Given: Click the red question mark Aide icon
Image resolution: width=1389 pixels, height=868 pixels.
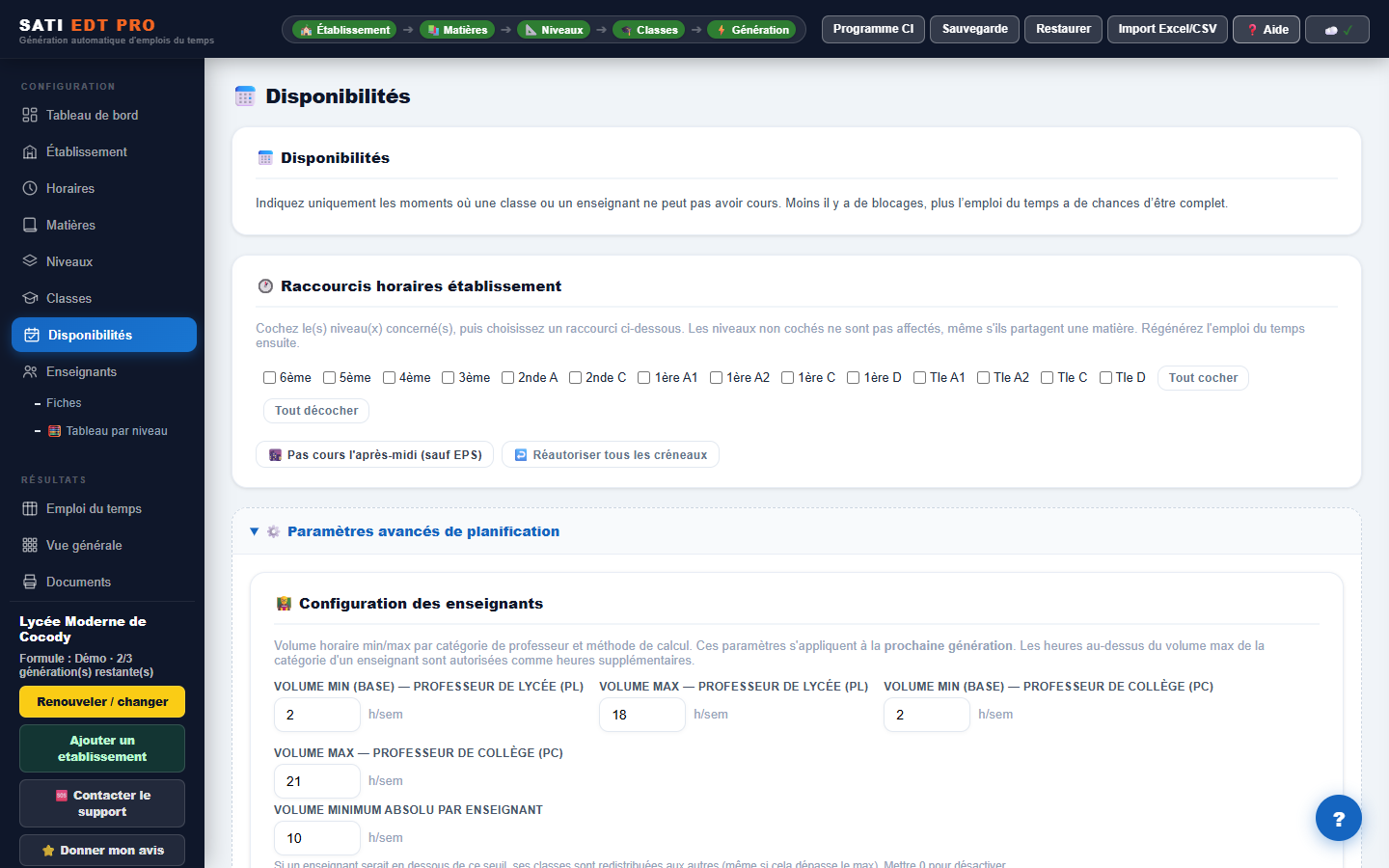Looking at the screenshot, I should coord(1253,30).
